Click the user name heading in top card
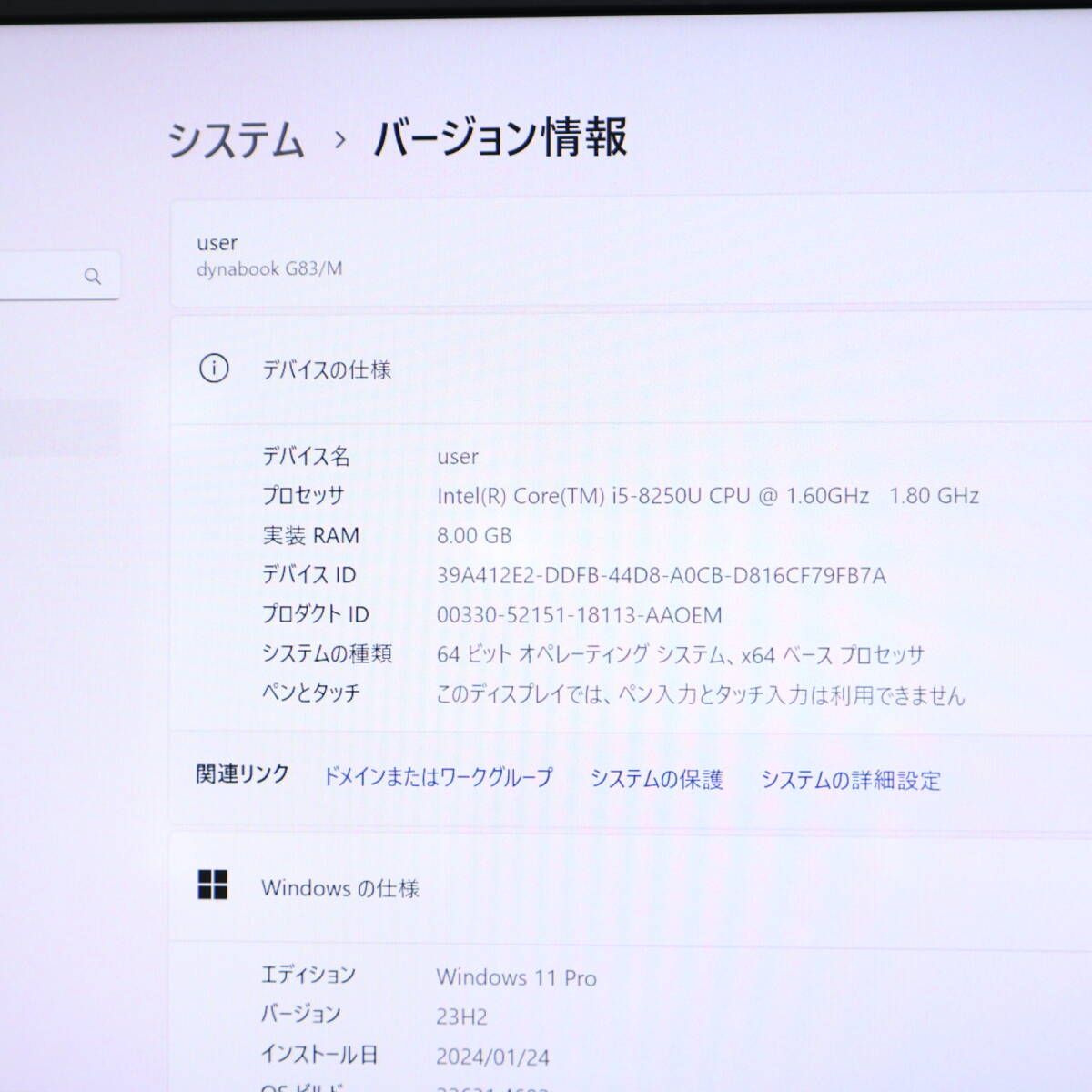1092x1092 pixels. (217, 243)
